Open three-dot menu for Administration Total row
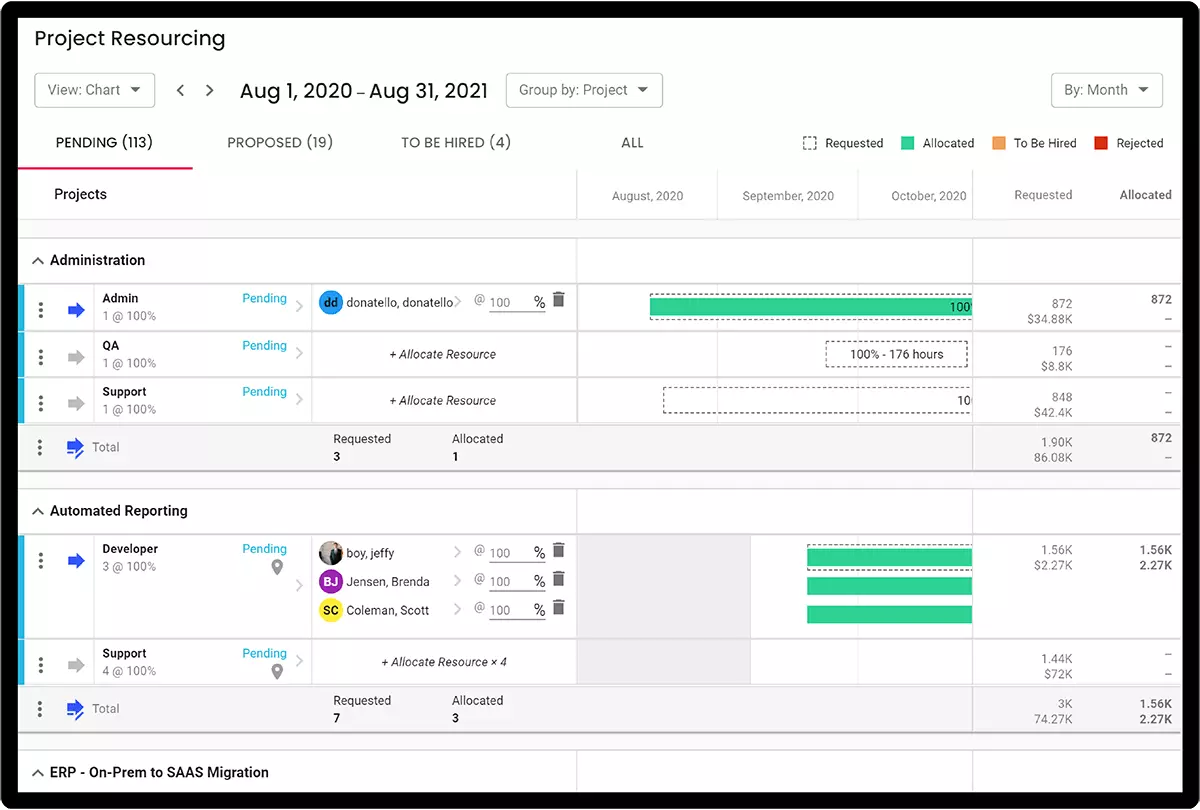This screenshot has height=810, width=1200. click(x=40, y=447)
